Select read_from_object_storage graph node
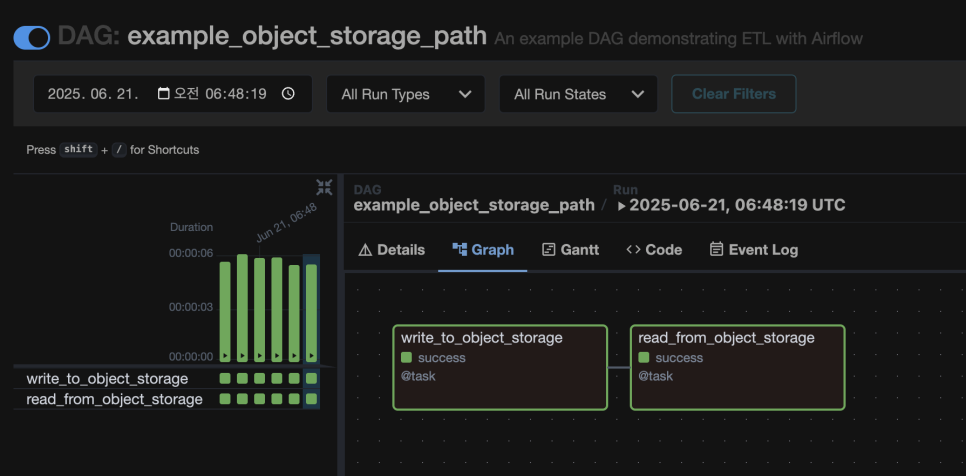The height and width of the screenshot is (476, 966). click(737, 368)
